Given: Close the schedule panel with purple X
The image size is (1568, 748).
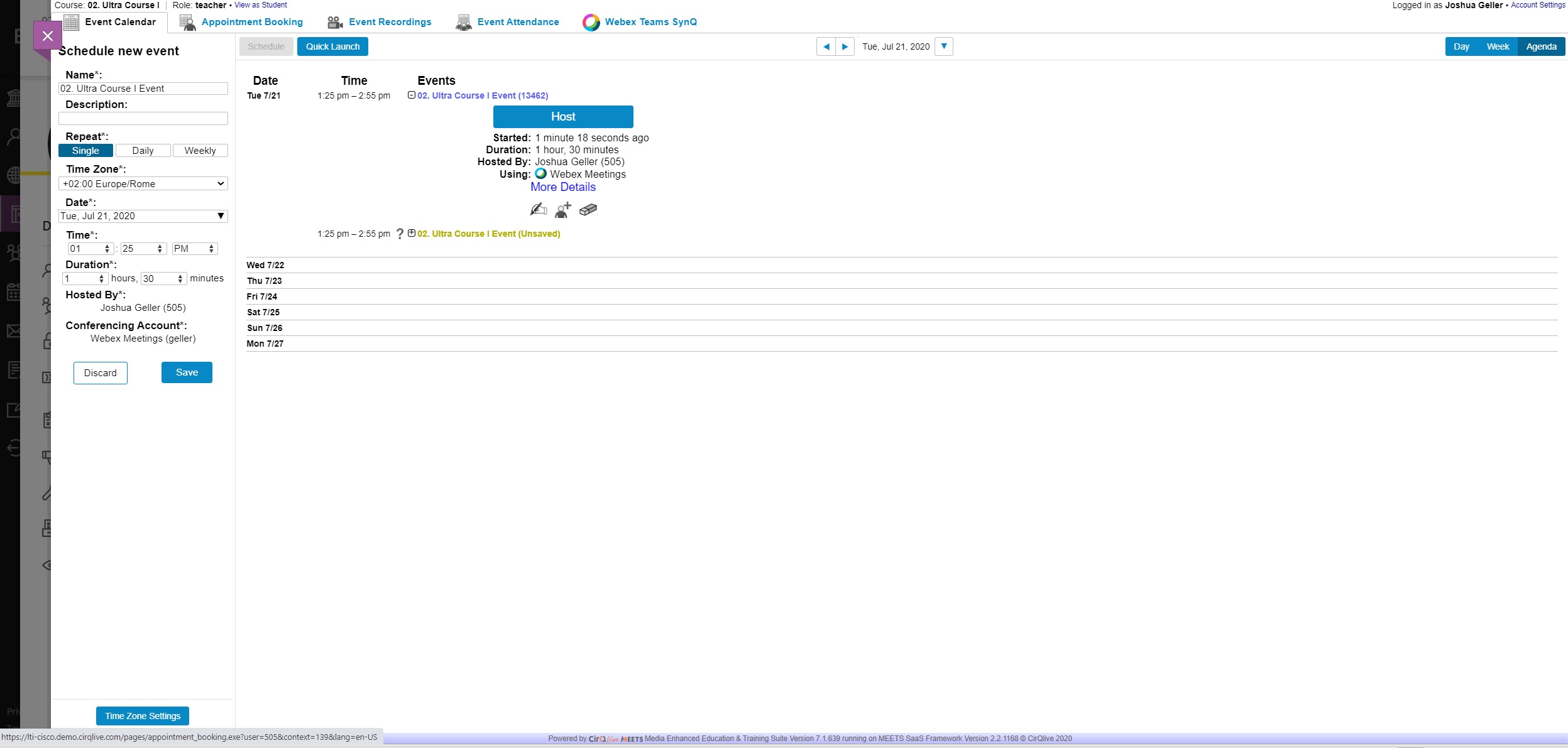Looking at the screenshot, I should point(48,36).
